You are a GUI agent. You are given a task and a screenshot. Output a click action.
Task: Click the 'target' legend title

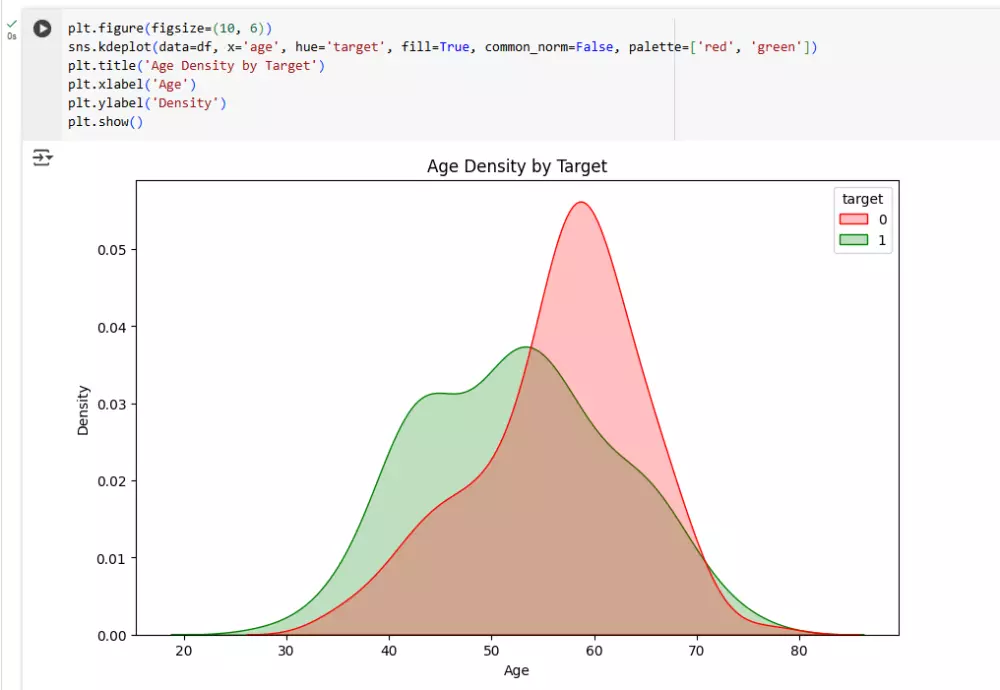click(x=862, y=199)
